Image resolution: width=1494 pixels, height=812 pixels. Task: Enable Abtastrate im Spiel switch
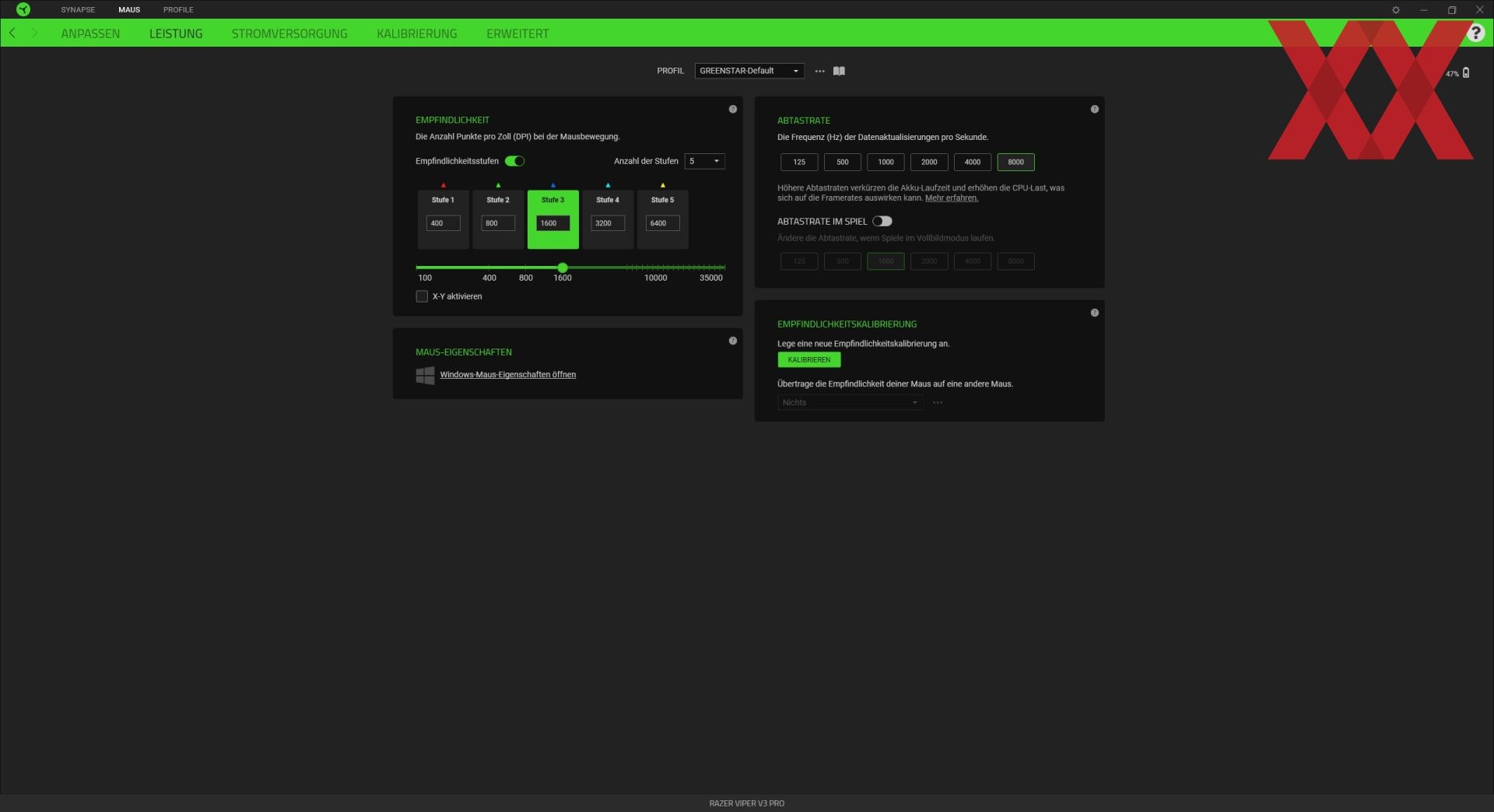(x=882, y=221)
